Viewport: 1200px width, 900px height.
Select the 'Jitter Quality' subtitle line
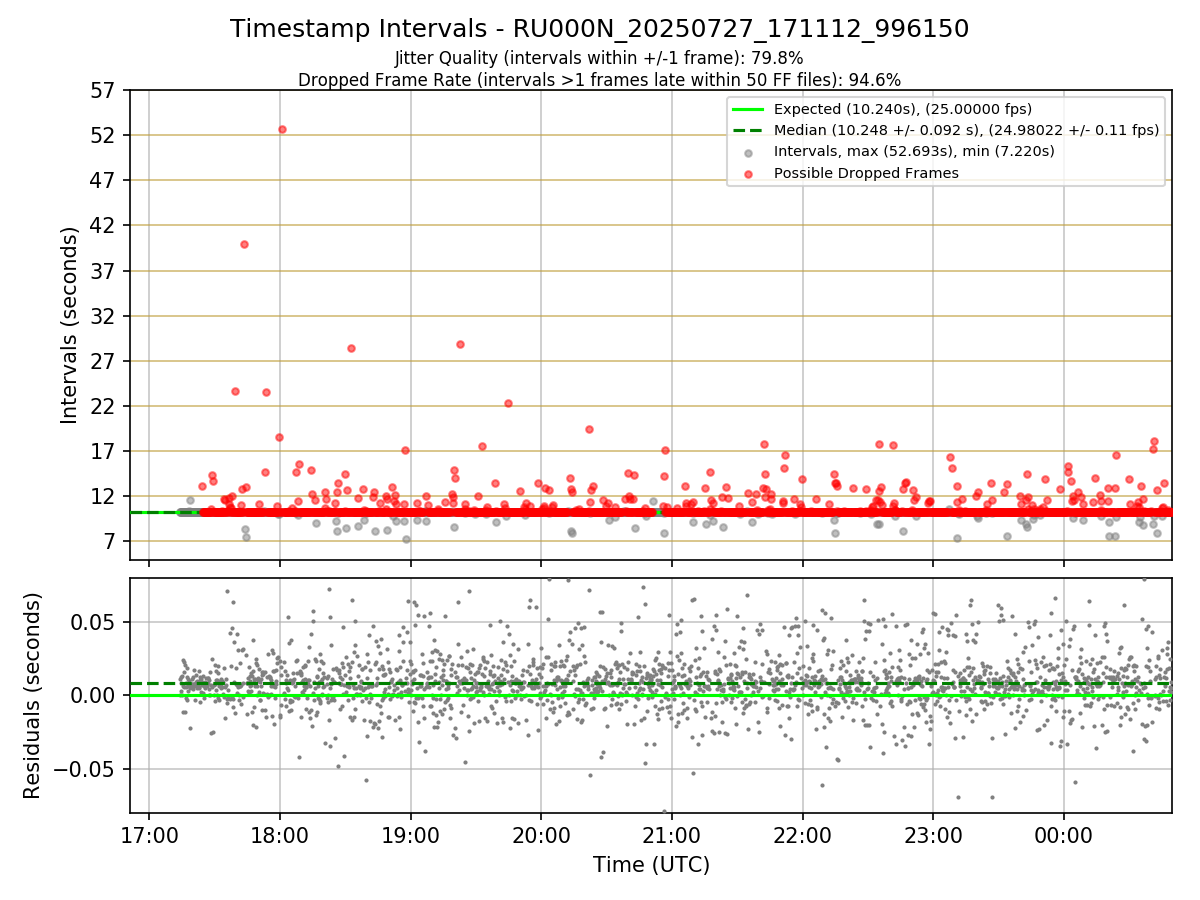599,58
